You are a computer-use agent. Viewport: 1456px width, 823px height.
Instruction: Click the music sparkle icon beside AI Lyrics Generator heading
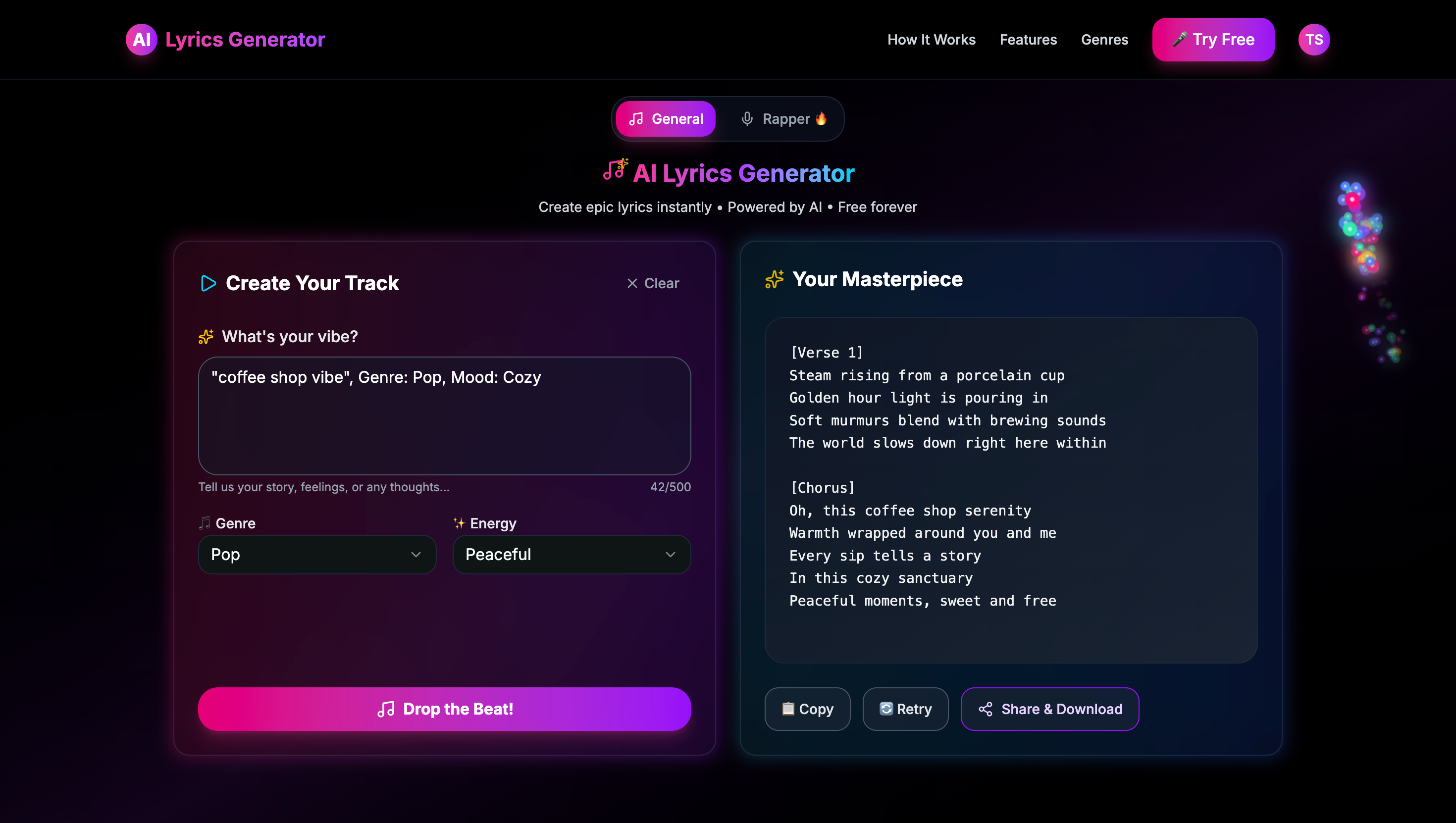[616, 170]
